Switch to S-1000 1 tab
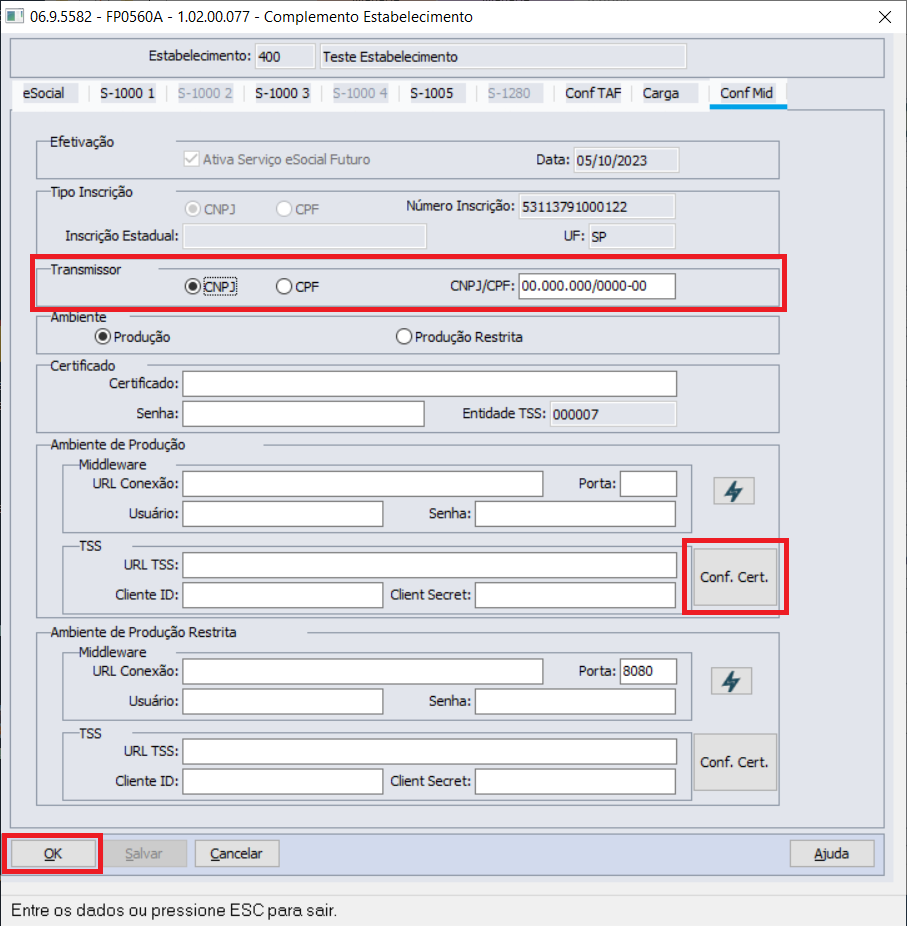Viewport: 907px width, 926px height. pyautogui.click(x=128, y=93)
